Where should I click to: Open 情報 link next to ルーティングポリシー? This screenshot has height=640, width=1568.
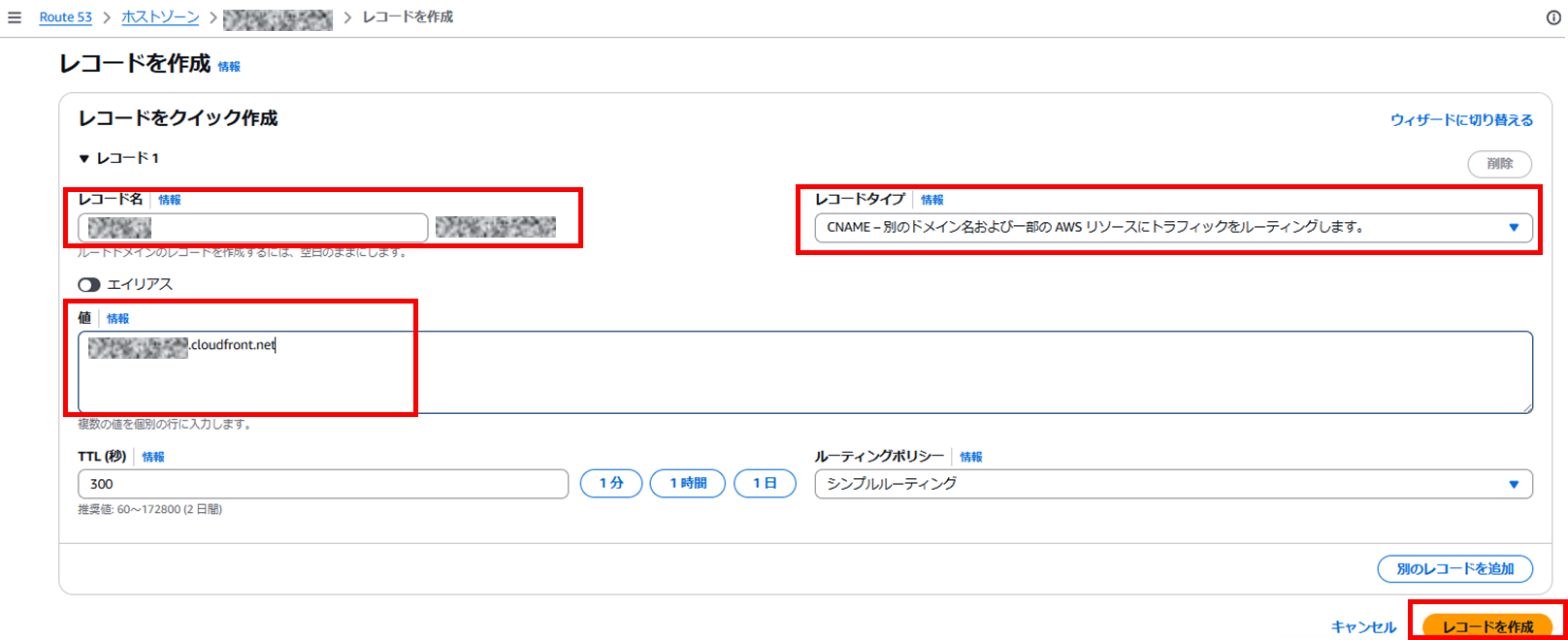pyautogui.click(x=971, y=457)
